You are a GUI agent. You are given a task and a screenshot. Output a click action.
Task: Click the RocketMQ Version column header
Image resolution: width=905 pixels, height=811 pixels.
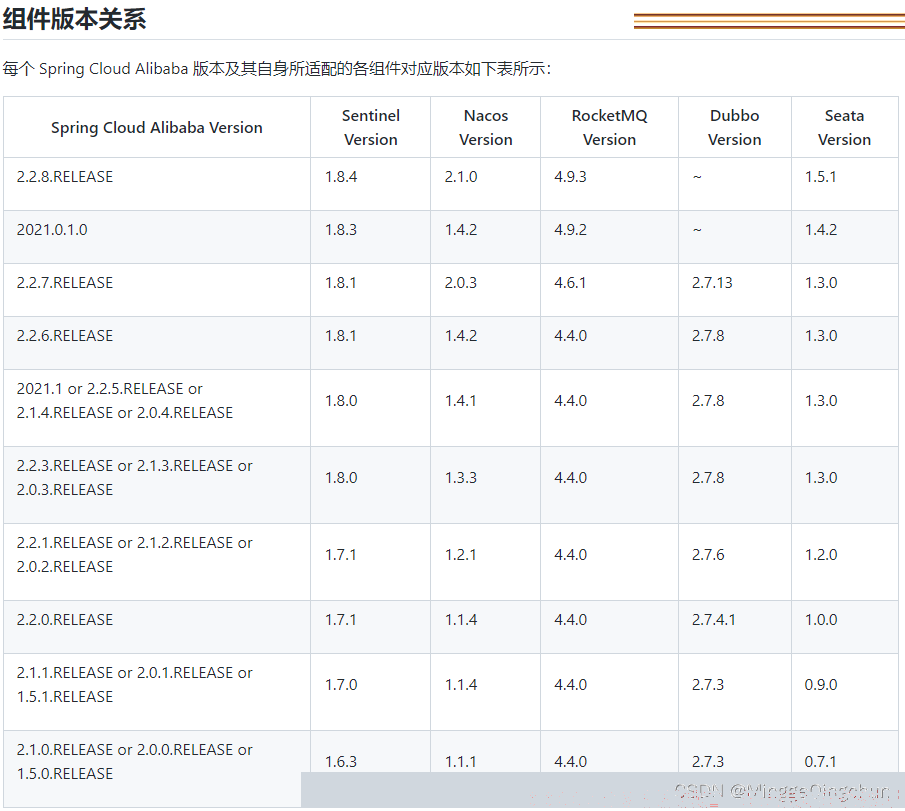pyautogui.click(x=609, y=128)
